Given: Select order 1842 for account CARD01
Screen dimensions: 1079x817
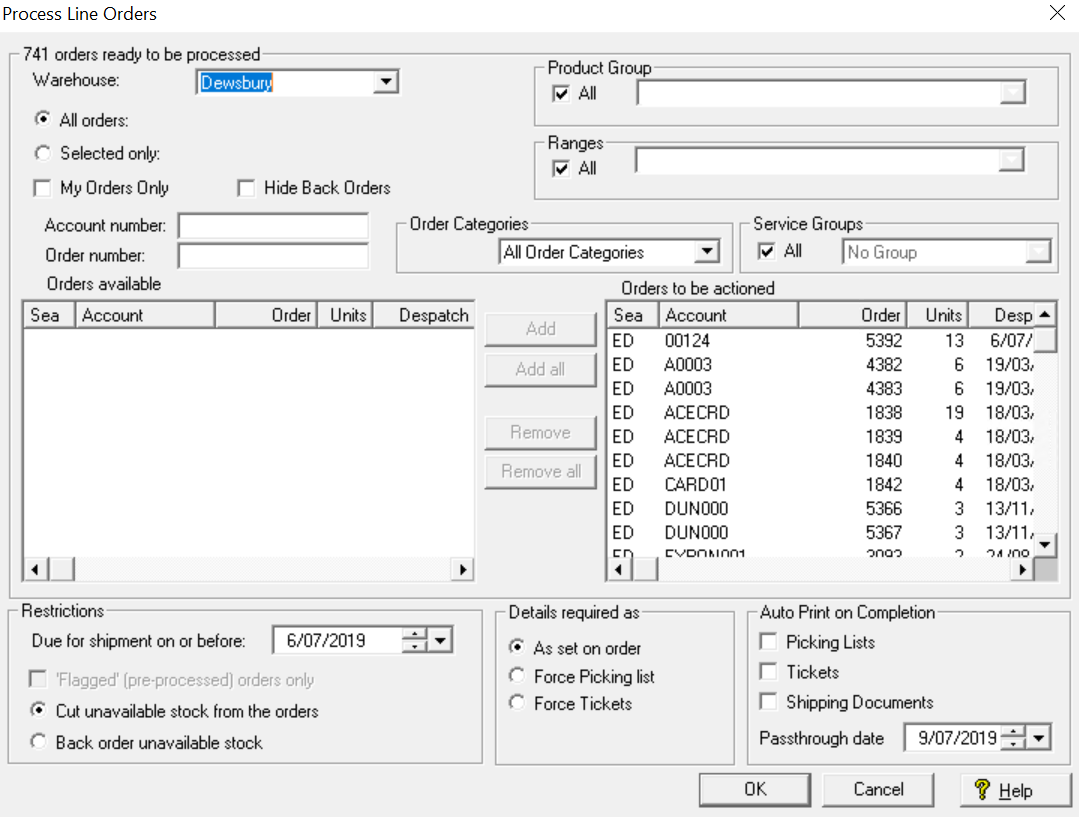Looking at the screenshot, I should [x=822, y=485].
